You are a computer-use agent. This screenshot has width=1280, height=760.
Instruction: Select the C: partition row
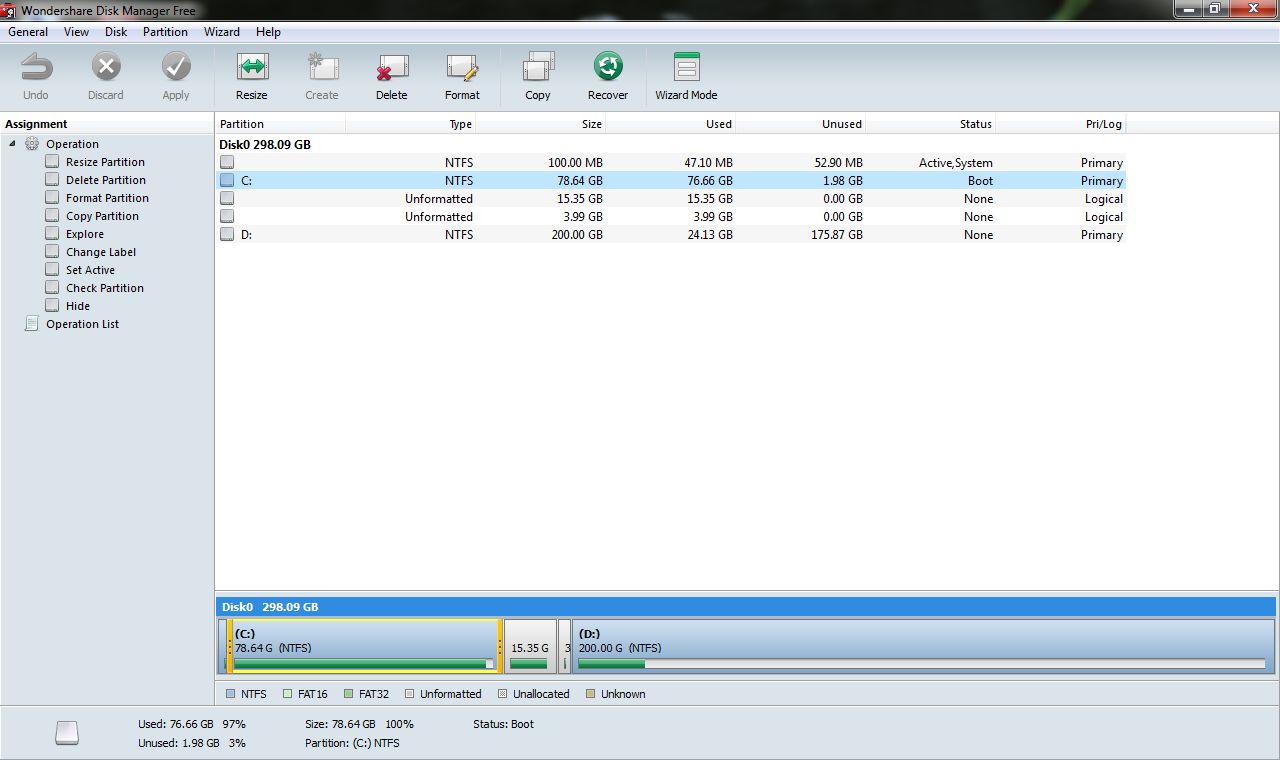(x=671, y=180)
